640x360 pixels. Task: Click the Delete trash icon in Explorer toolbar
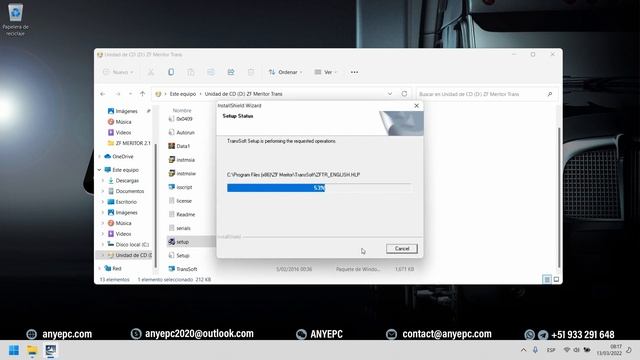[251, 72]
